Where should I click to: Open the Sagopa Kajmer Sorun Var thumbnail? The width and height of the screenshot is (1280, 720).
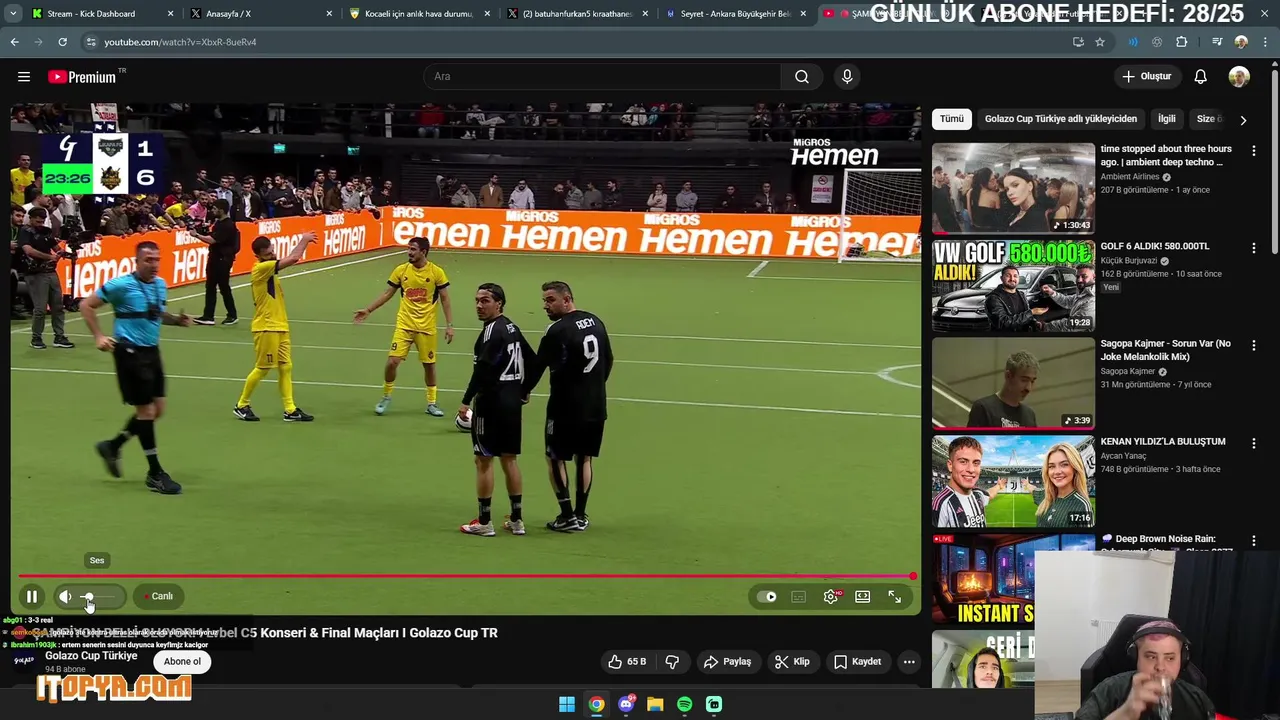pyautogui.click(x=1013, y=383)
